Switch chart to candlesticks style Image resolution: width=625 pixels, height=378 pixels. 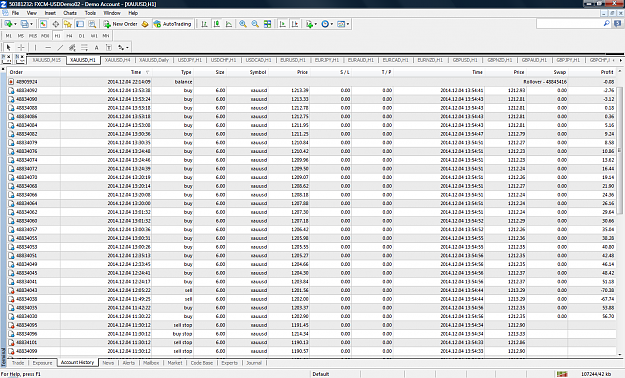click(217, 24)
